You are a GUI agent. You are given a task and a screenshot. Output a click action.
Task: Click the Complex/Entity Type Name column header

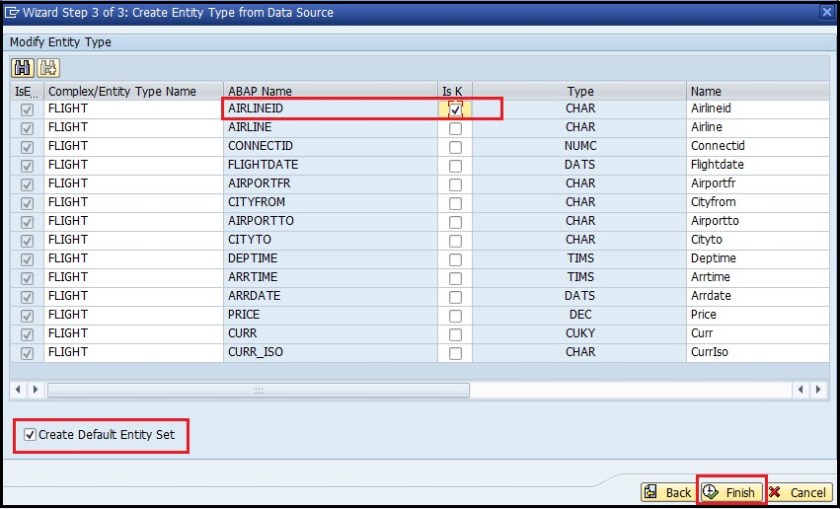[x=133, y=91]
